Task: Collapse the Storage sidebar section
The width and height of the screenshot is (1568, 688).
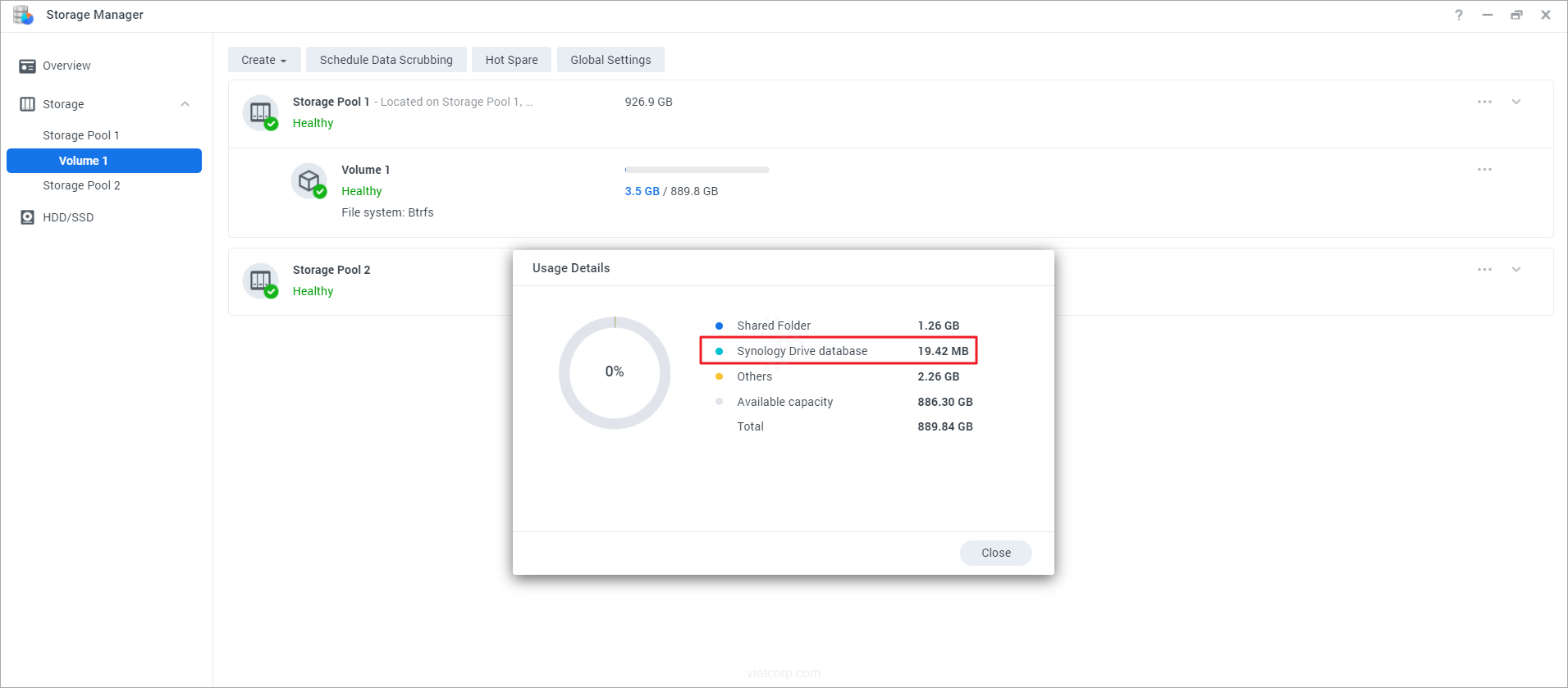Action: pos(185,104)
